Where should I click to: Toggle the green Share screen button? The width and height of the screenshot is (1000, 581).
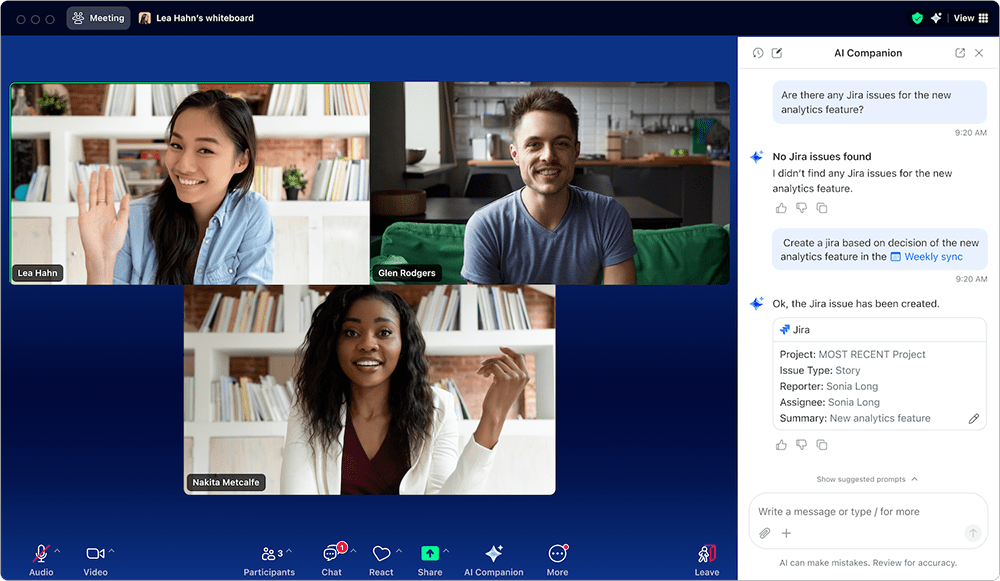coord(430,560)
